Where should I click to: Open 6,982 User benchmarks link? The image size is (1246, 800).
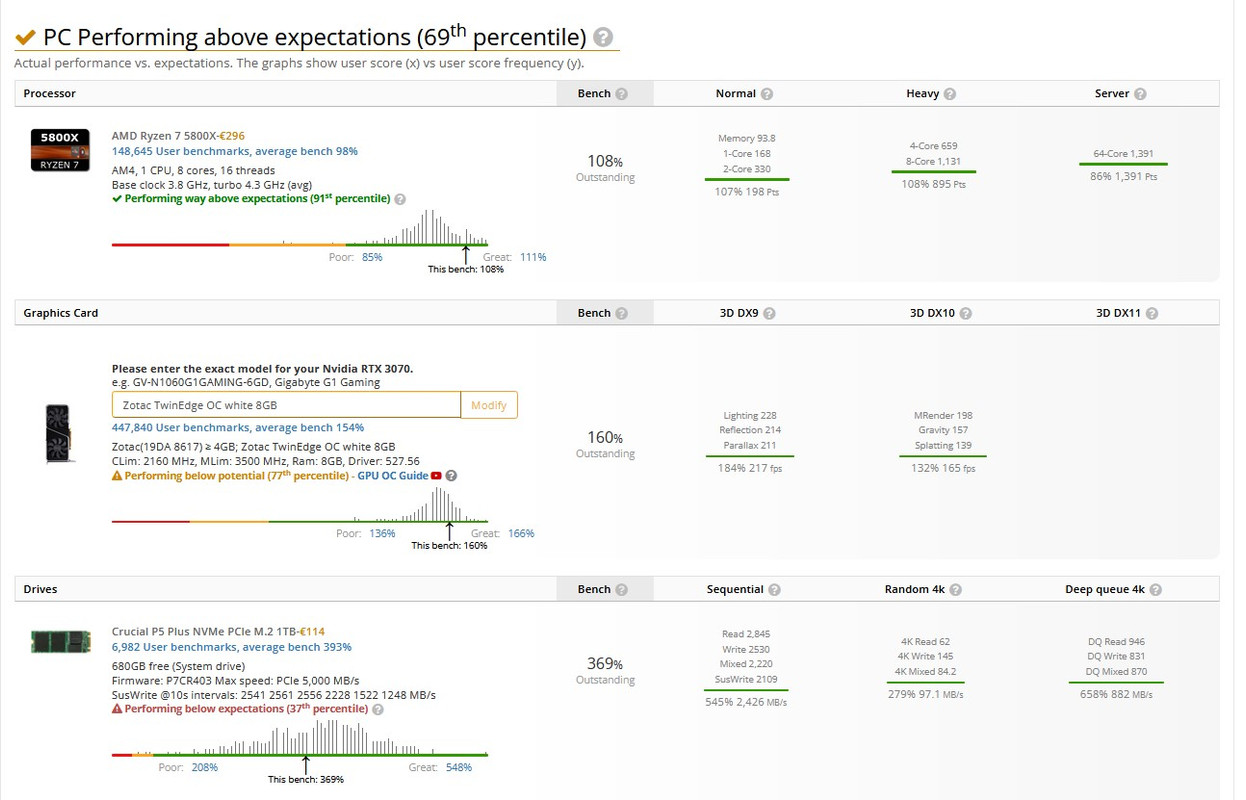click(231, 647)
